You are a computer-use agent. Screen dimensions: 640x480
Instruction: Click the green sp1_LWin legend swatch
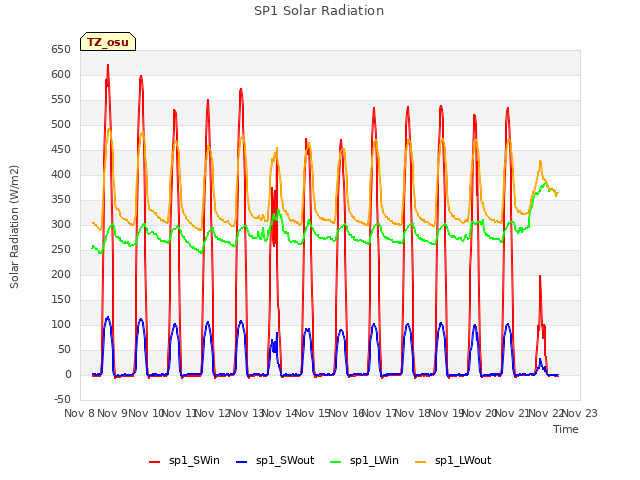point(335,462)
